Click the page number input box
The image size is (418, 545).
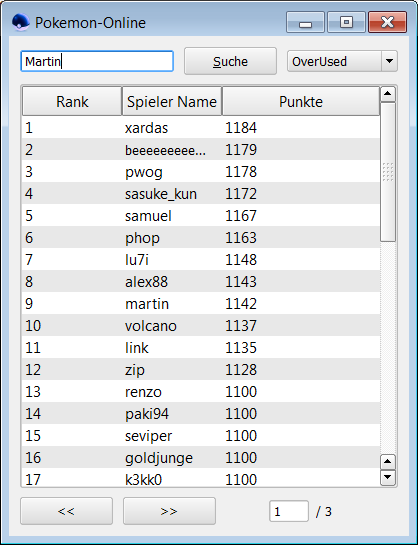point(289,511)
